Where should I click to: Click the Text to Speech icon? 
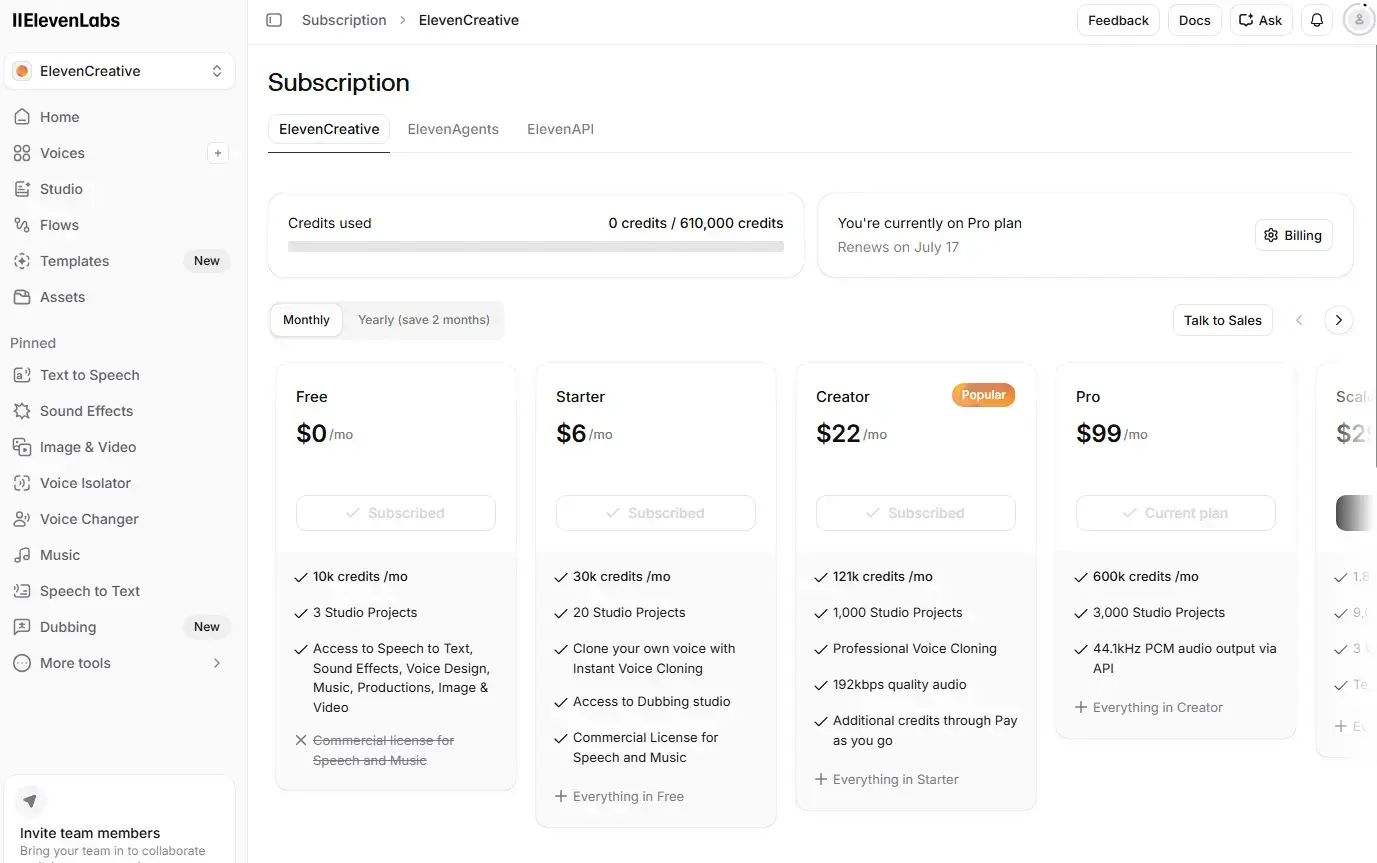[x=21, y=375]
